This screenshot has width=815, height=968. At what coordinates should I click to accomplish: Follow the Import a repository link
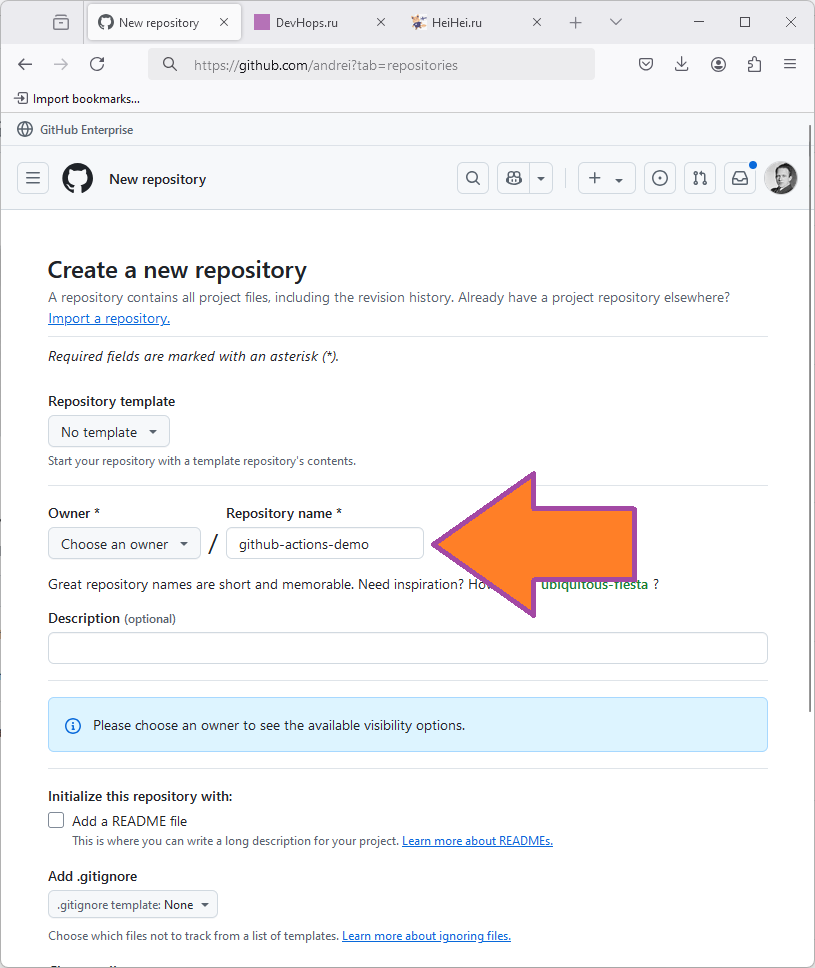pos(109,319)
